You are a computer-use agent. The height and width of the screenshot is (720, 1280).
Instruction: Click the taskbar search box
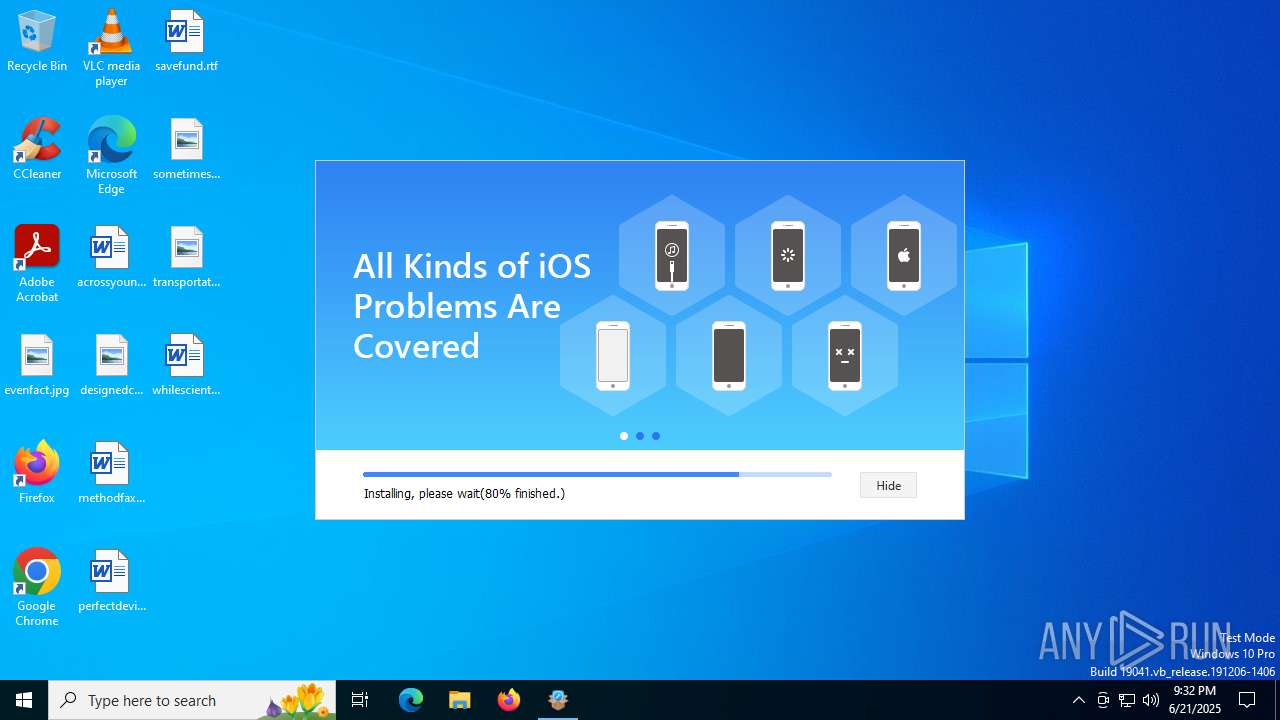[x=192, y=700]
